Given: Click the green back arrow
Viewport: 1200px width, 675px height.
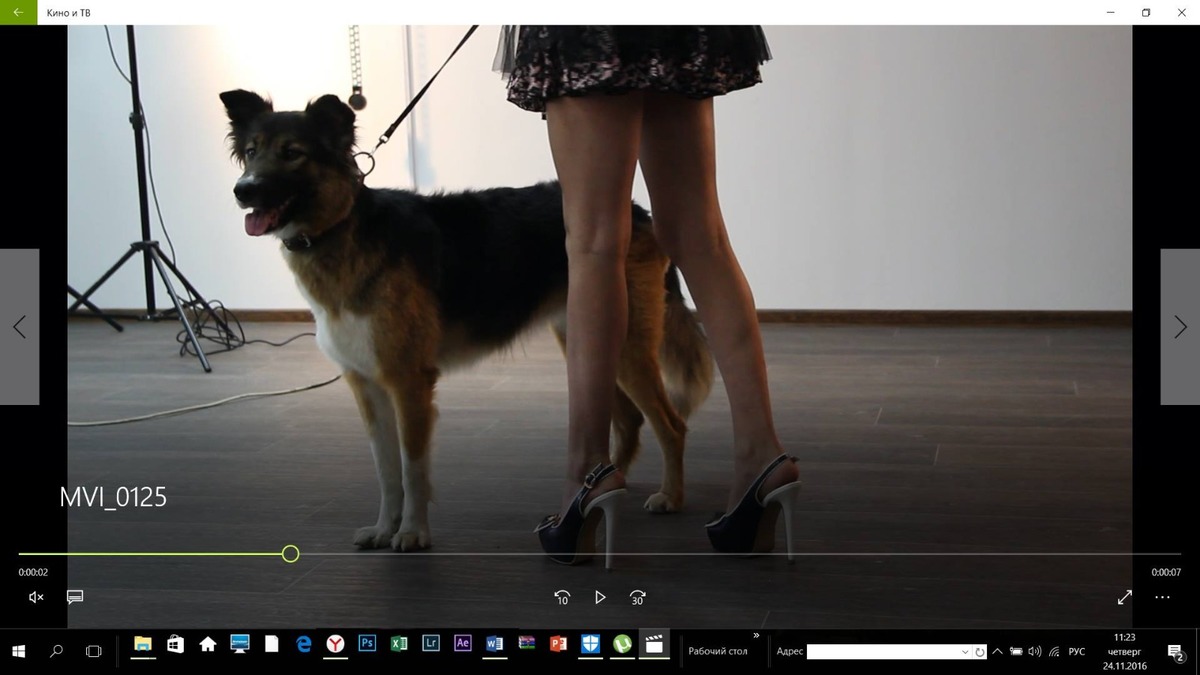Looking at the screenshot, I should 18,12.
